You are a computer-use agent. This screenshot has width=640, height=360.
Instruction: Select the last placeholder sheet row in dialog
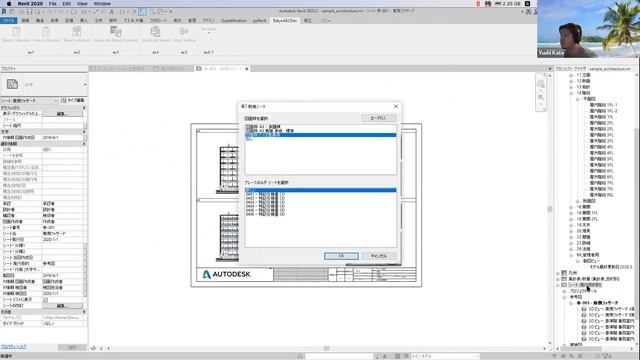point(320,214)
